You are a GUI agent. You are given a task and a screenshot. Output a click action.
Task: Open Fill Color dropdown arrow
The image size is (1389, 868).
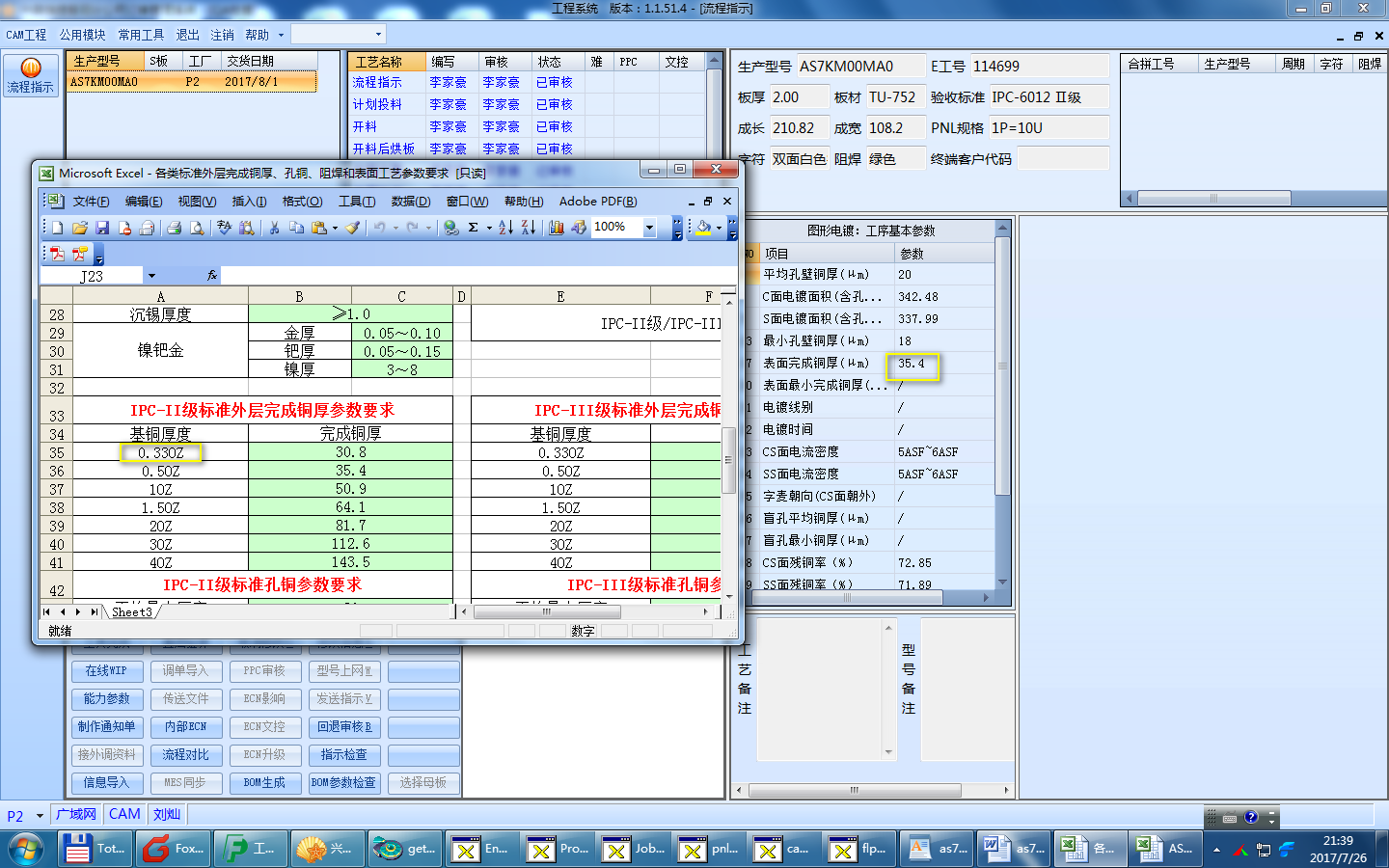[719, 228]
